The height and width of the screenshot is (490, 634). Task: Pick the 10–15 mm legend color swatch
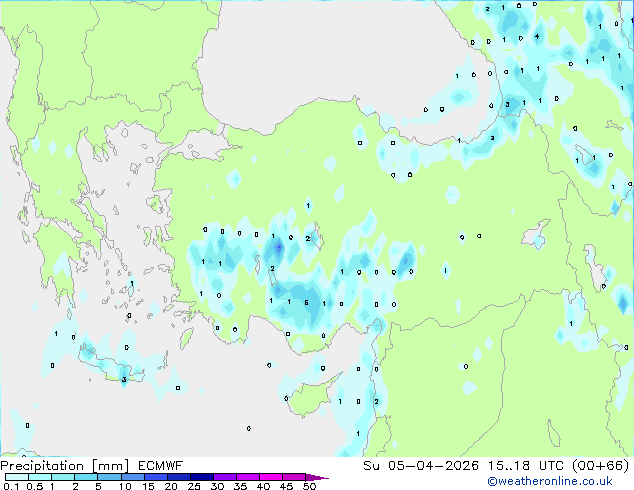coord(132,477)
